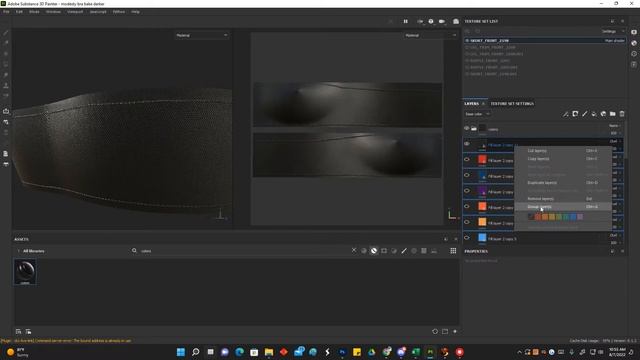640x360 pixels.
Task: Hide the purple fill layer
Action: point(467,191)
